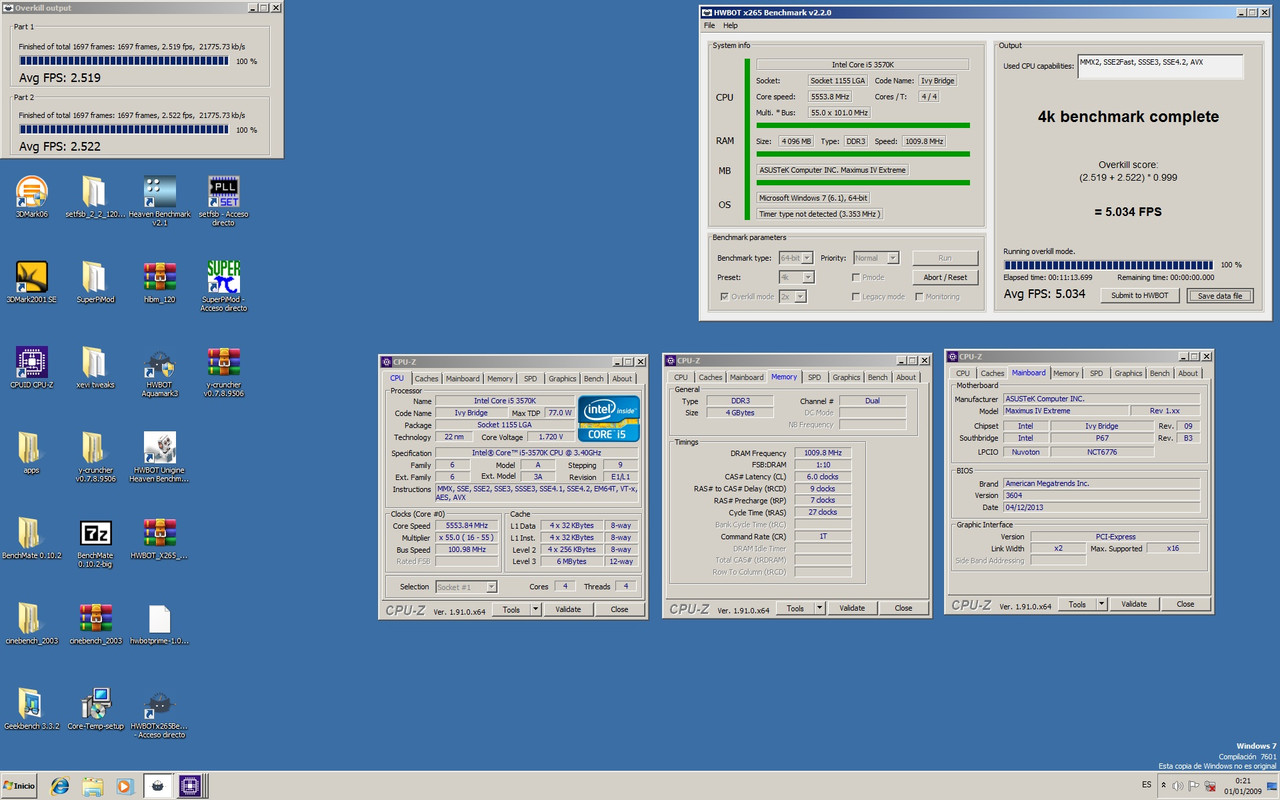Switch to CPU-Z taskbar button
The height and width of the screenshot is (800, 1280).
pos(190,786)
